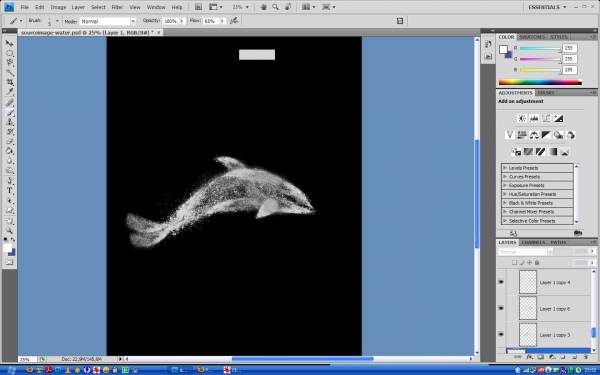Open the Essentials workspace dropdown
Viewport: 600px width, 375px height.
(x=547, y=7)
